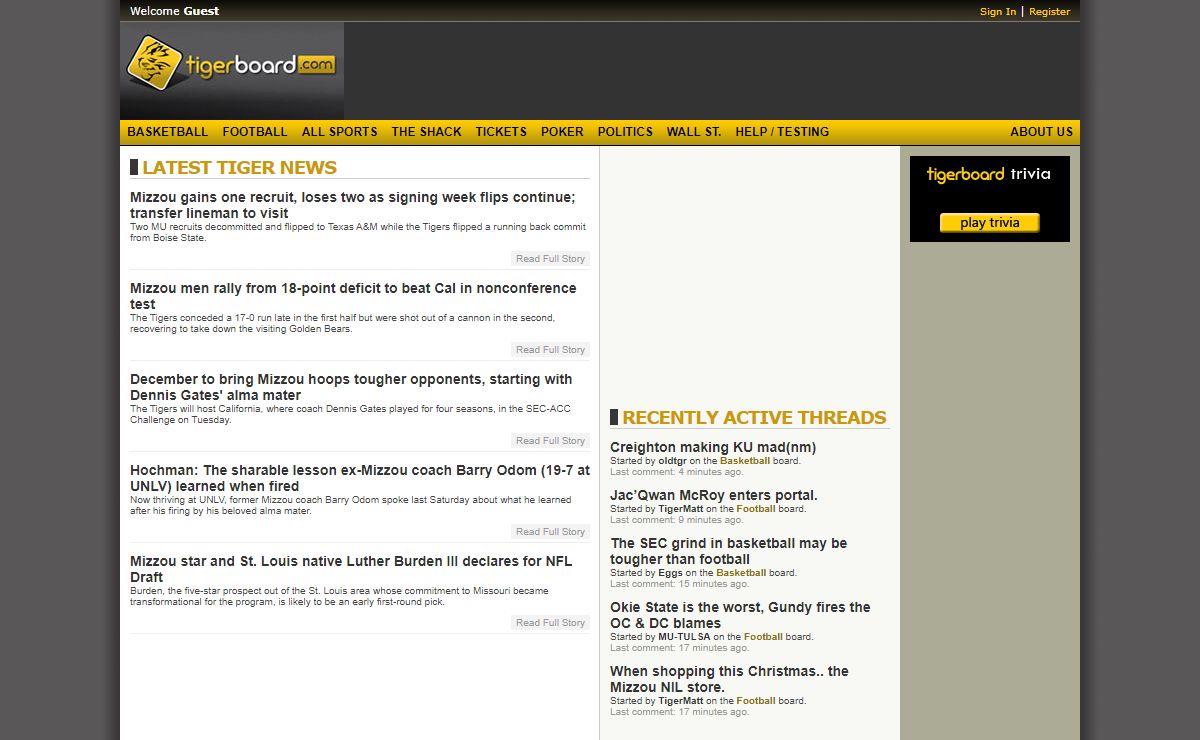Viewport: 1200px width, 740px height.
Task: Open thread 'The SEC grind in basketball'
Action: point(729,552)
